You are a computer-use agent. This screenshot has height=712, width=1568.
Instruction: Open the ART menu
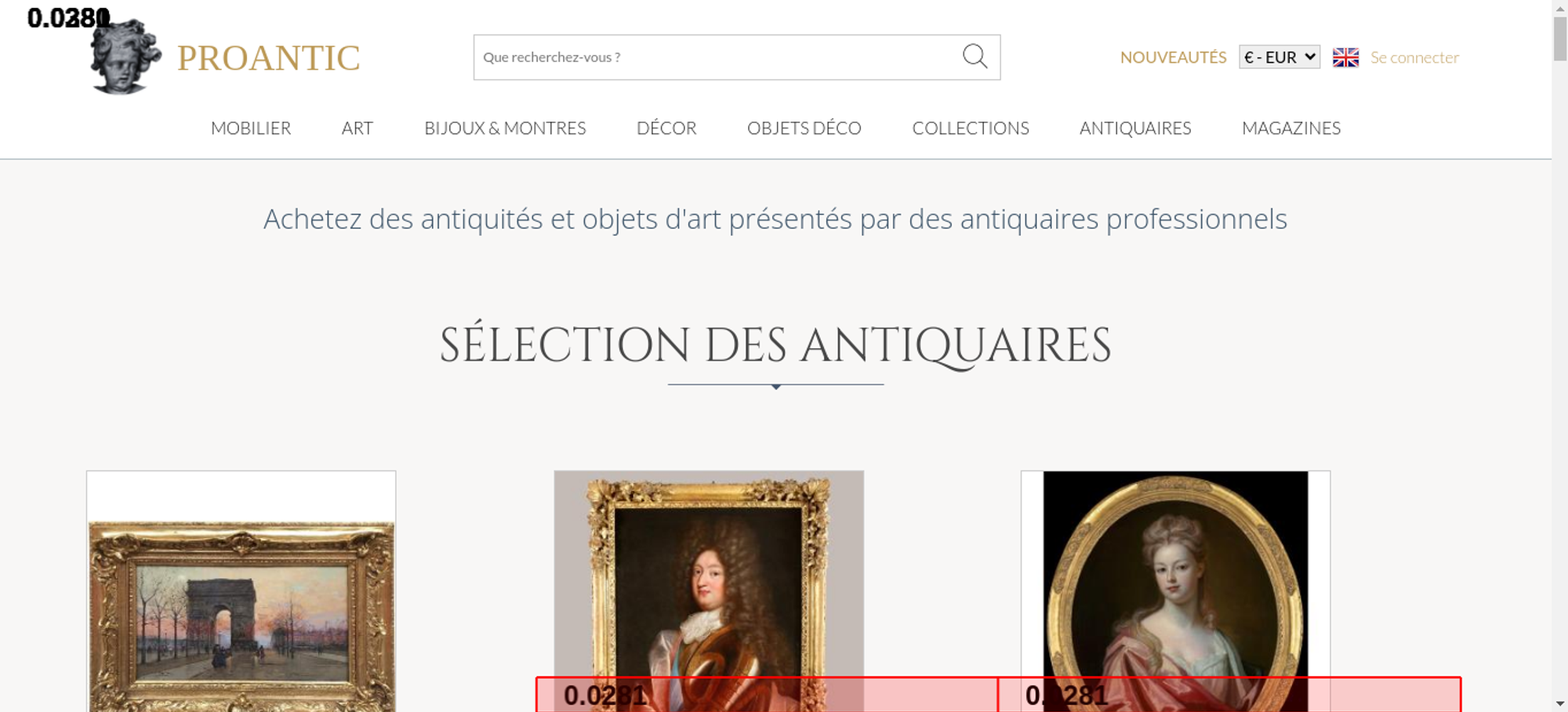point(358,128)
